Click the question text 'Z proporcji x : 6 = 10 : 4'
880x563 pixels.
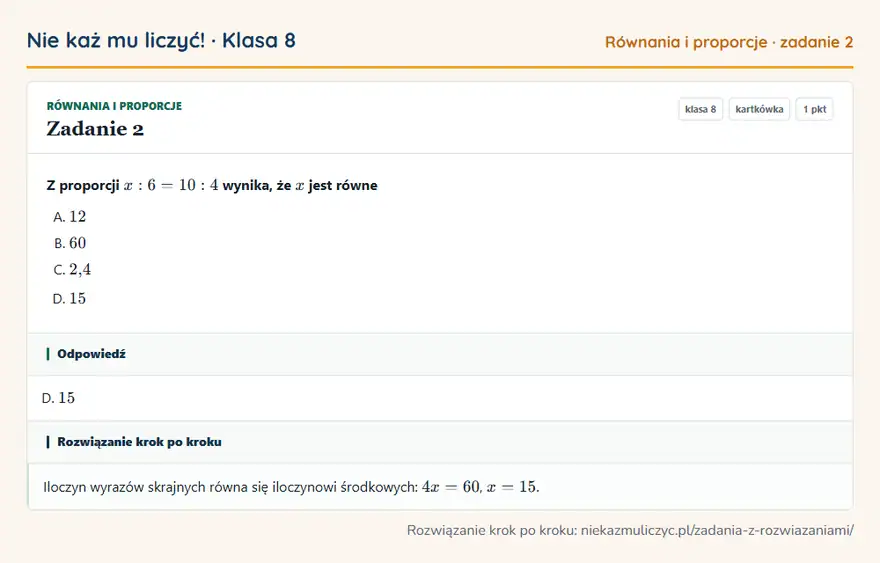(132, 185)
